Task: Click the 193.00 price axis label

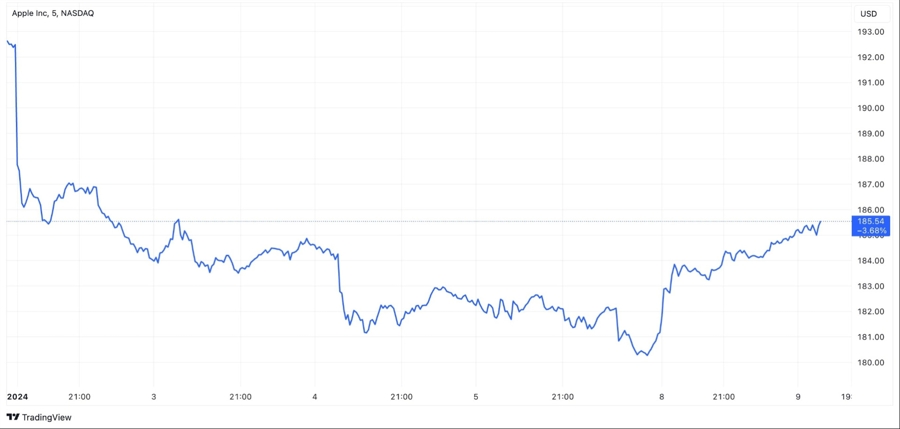Action: 871,32
